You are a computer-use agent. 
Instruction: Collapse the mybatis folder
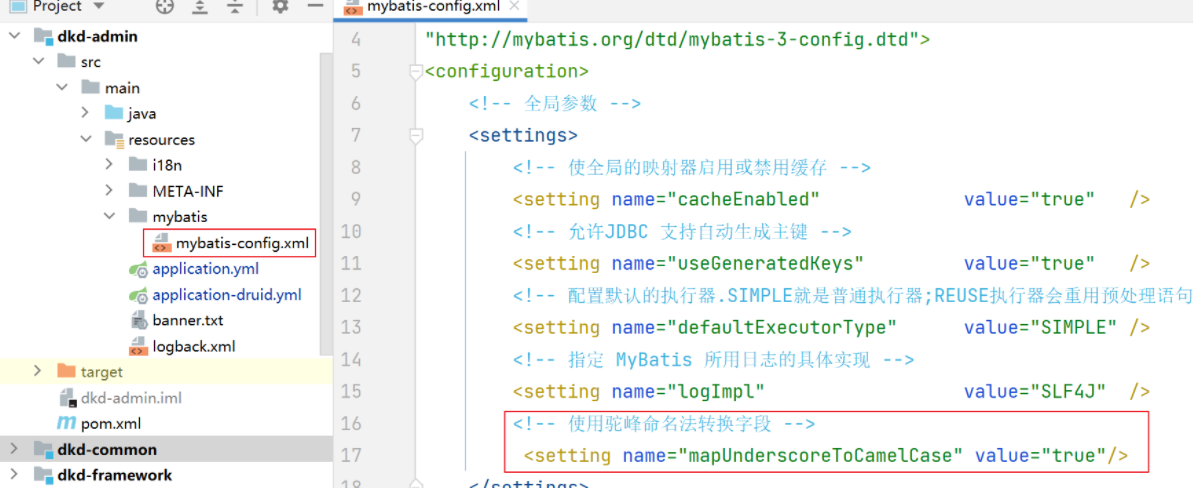tap(110, 217)
